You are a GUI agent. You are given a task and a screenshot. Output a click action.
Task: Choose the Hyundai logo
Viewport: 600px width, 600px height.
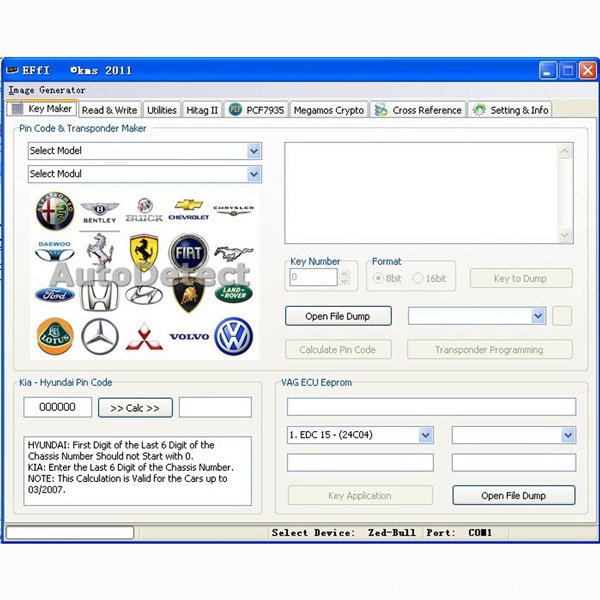[144, 295]
